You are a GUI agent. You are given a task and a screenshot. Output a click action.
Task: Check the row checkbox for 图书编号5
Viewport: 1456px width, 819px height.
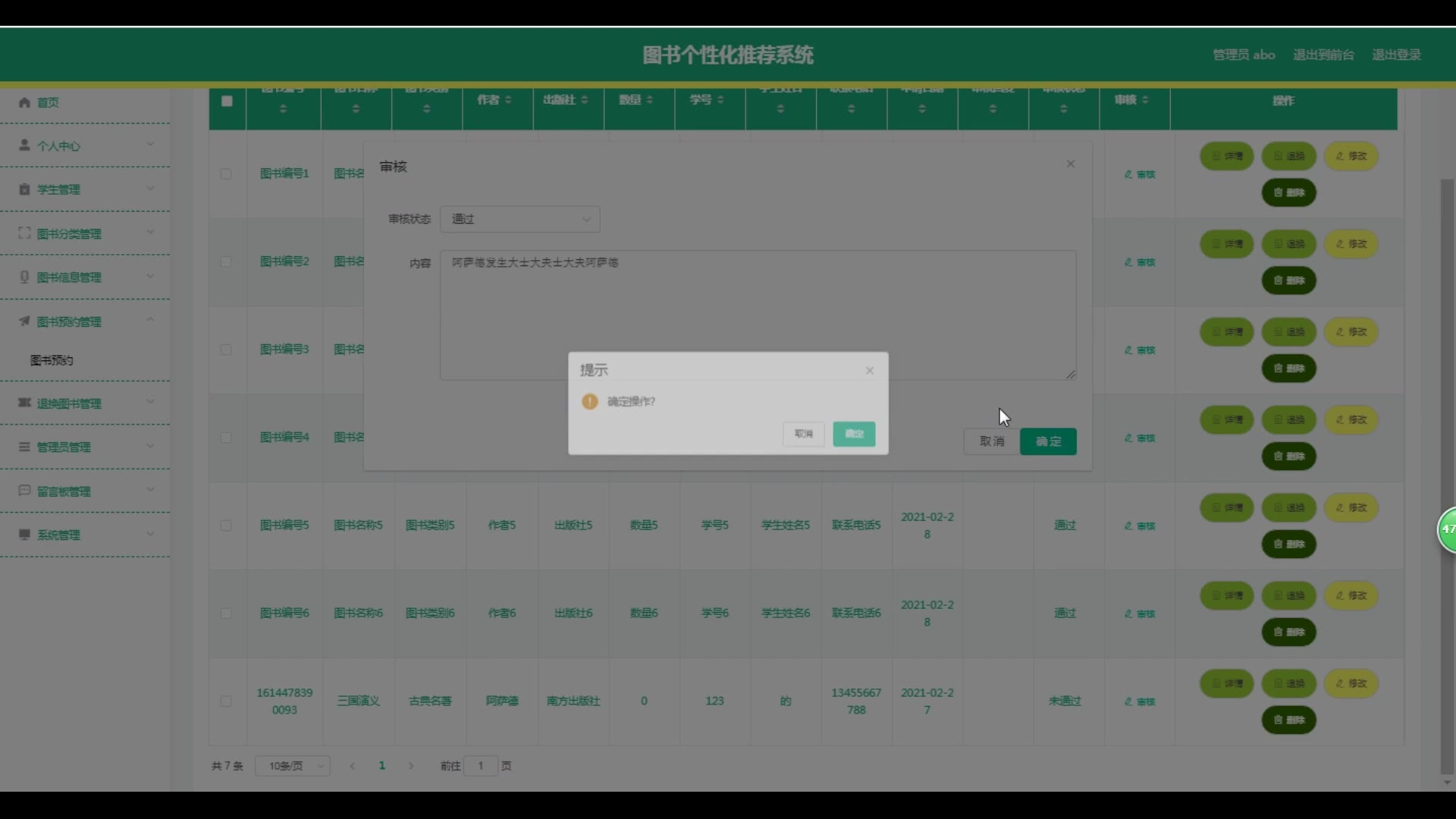[x=226, y=526]
